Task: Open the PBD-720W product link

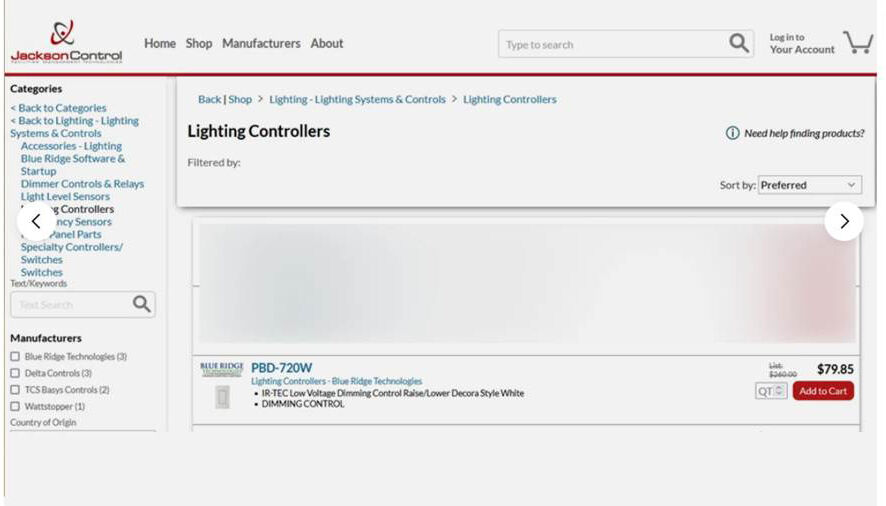Action: (281, 368)
